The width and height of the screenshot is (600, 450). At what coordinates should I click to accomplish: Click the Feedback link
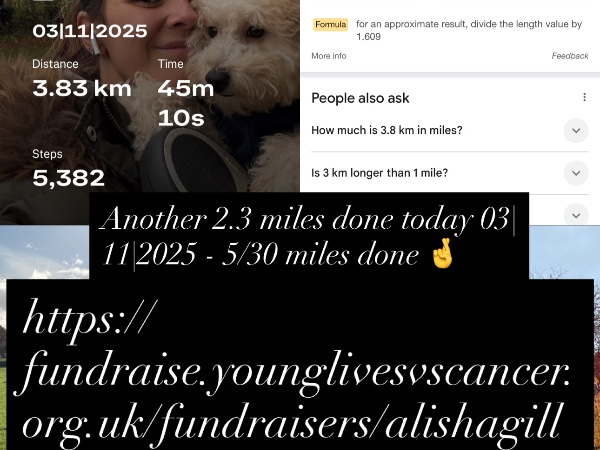570,56
